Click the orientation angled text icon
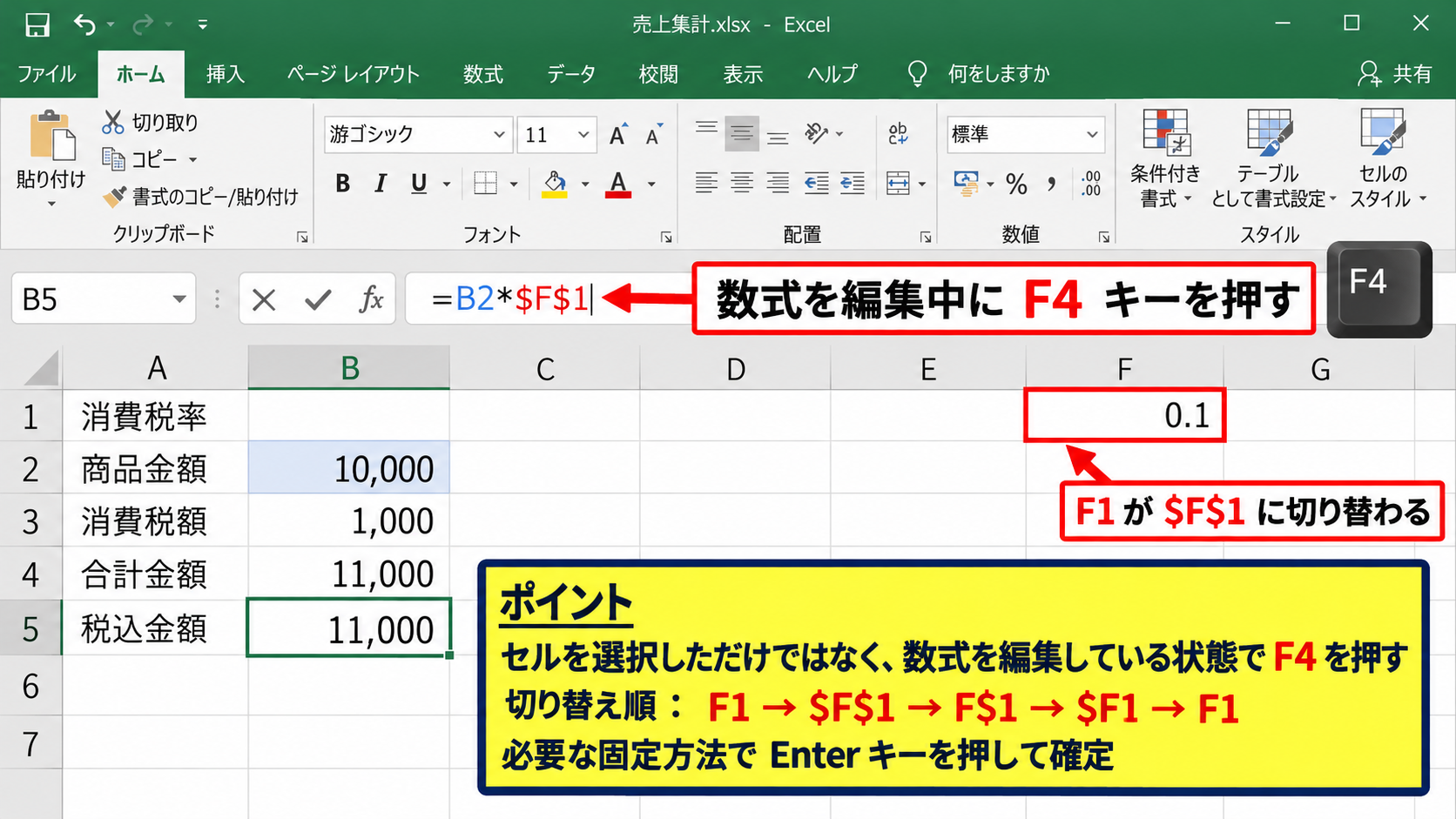This screenshot has width=1456, height=819. point(816,133)
